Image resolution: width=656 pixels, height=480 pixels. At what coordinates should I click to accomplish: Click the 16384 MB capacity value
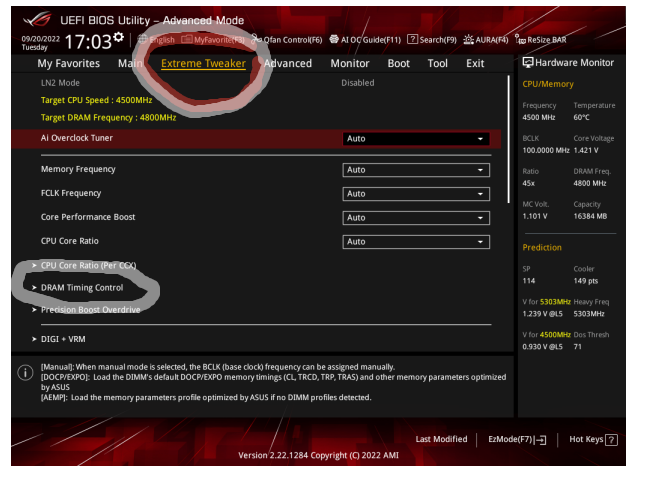pos(590,216)
